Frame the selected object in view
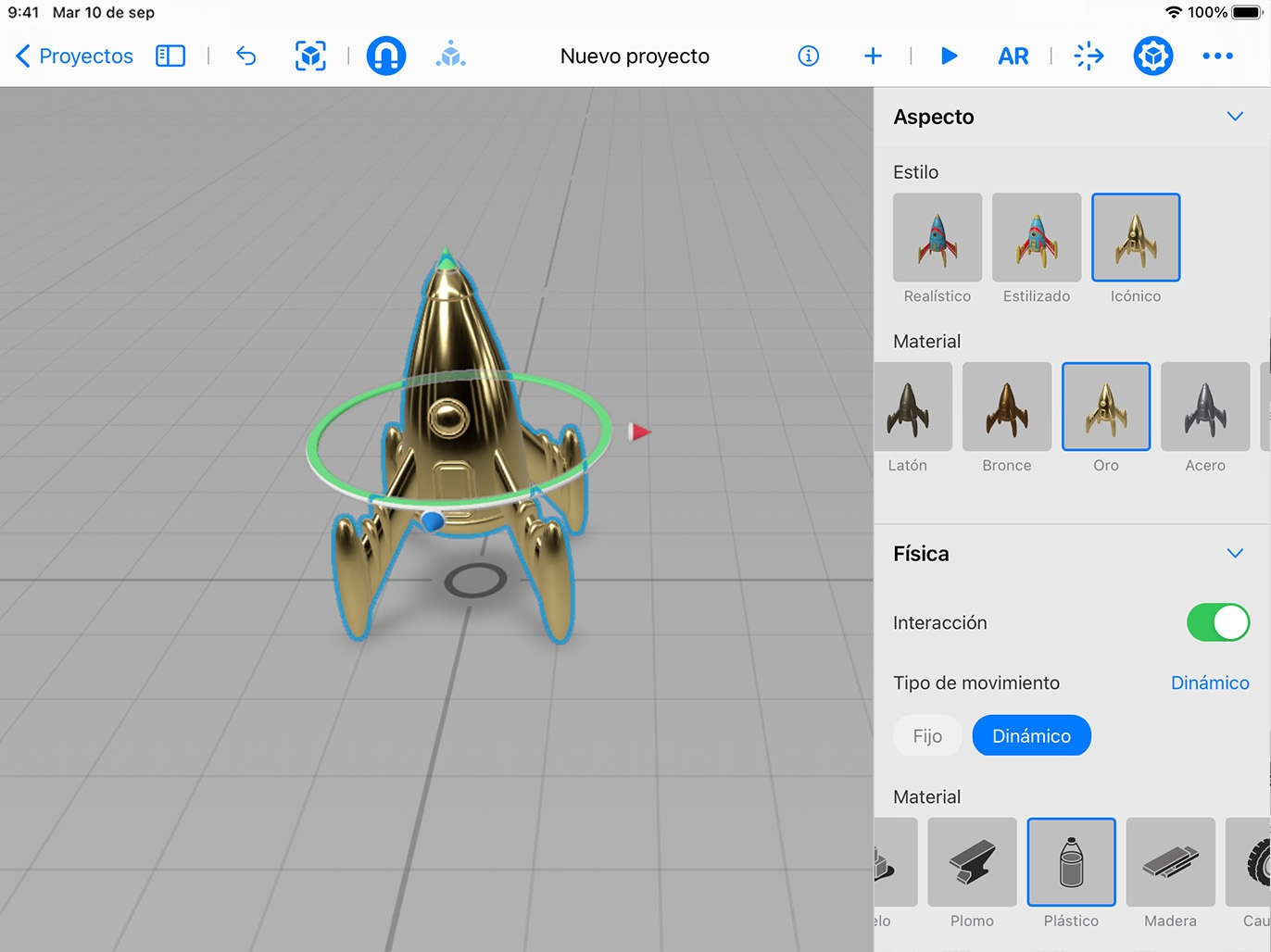 click(x=310, y=56)
